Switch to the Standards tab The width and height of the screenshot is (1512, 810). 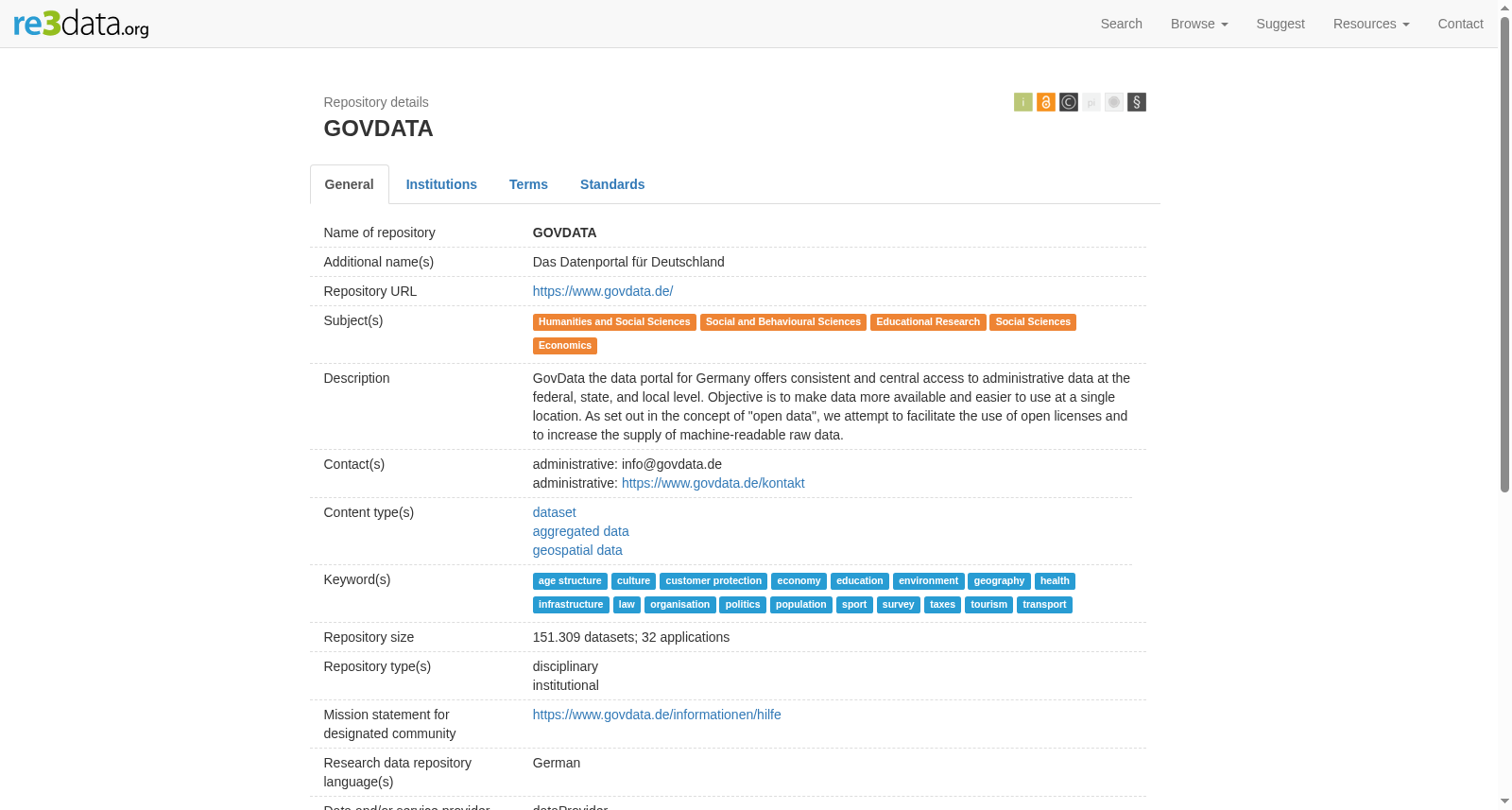click(612, 184)
